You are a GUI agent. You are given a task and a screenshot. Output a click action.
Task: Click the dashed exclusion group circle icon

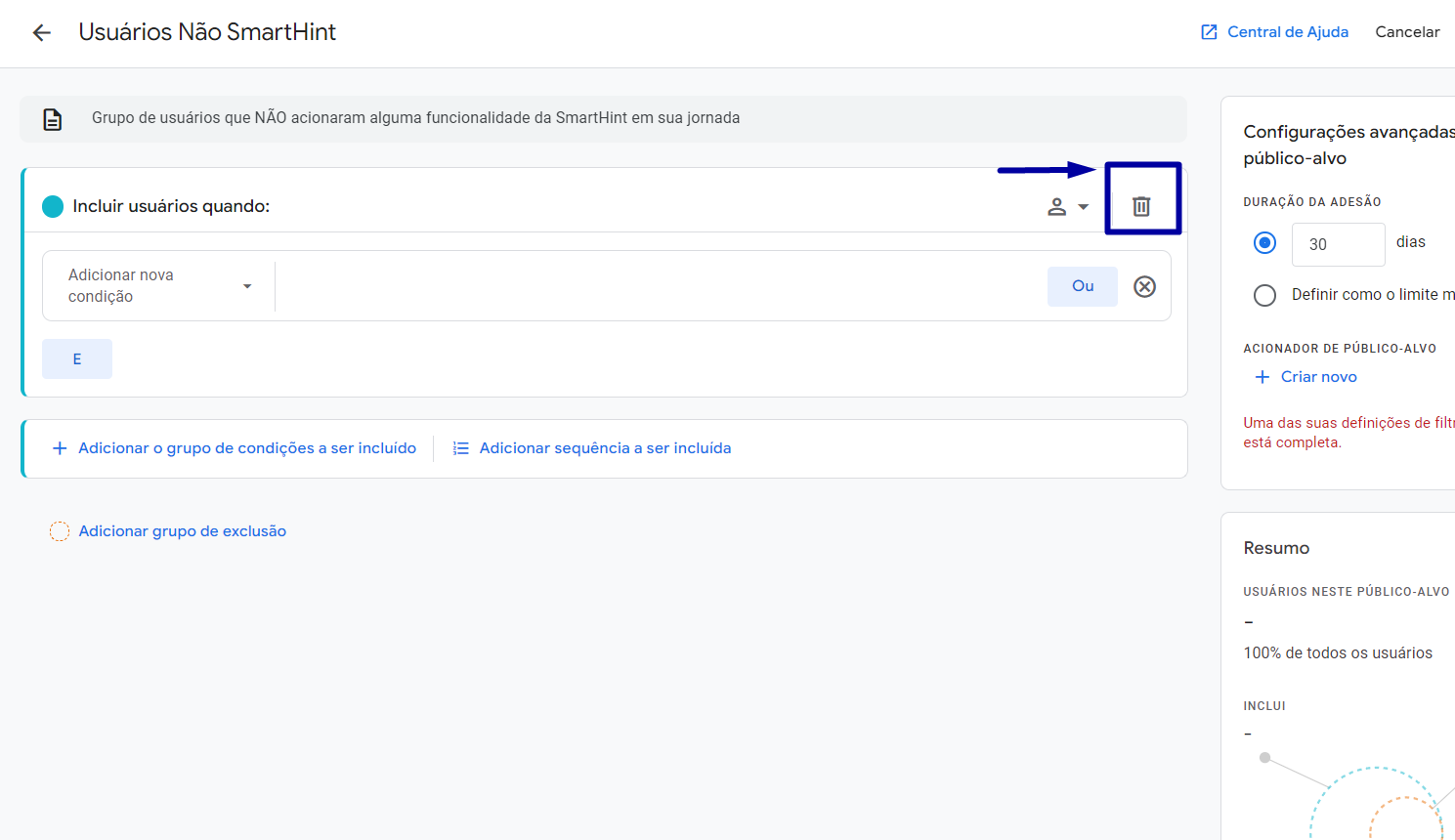(60, 531)
